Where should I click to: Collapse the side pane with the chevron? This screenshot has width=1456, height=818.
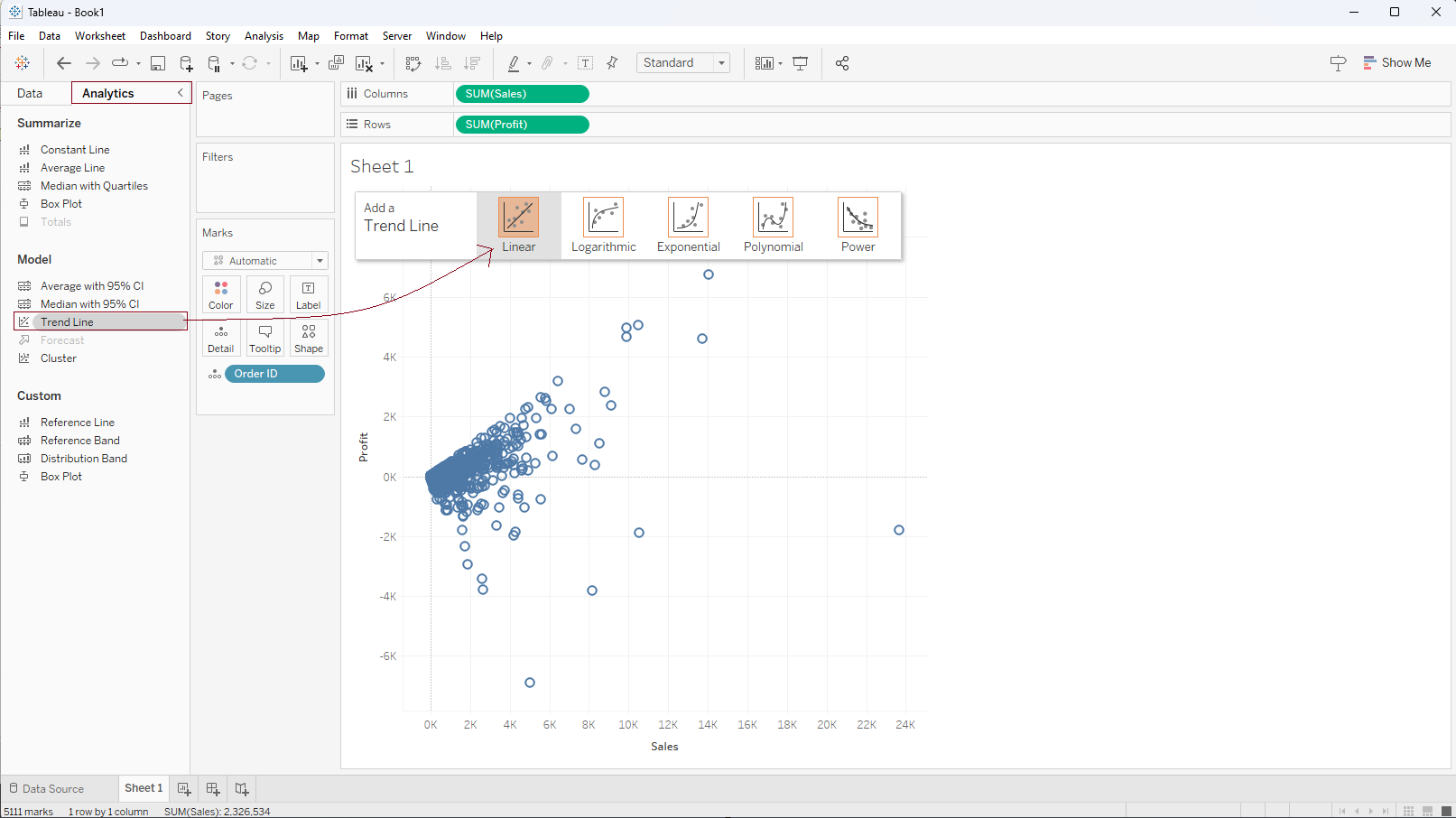181,93
